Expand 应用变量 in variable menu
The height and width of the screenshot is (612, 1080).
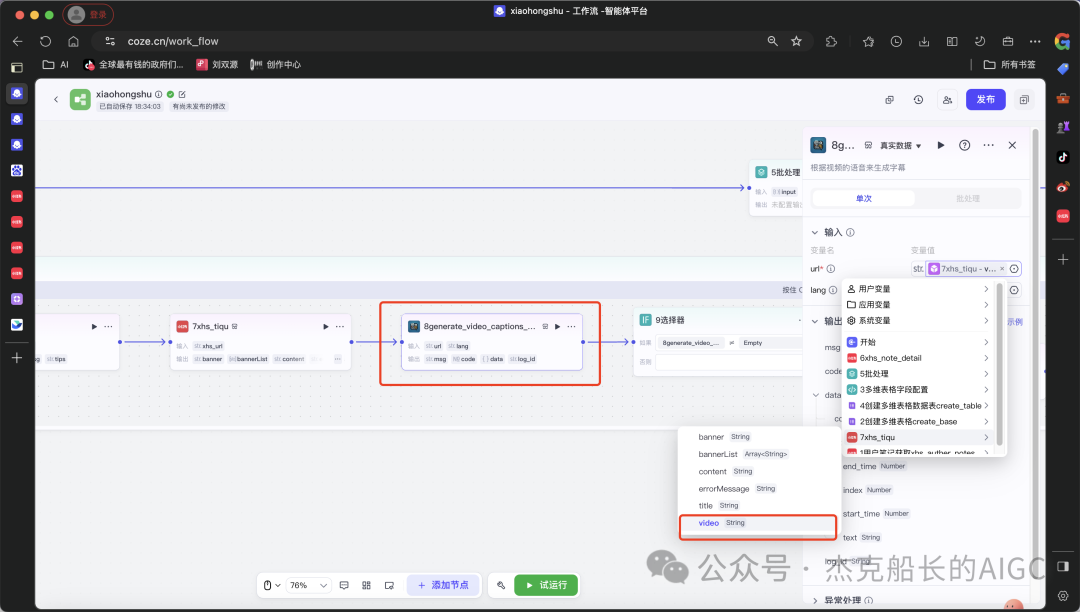pos(917,305)
